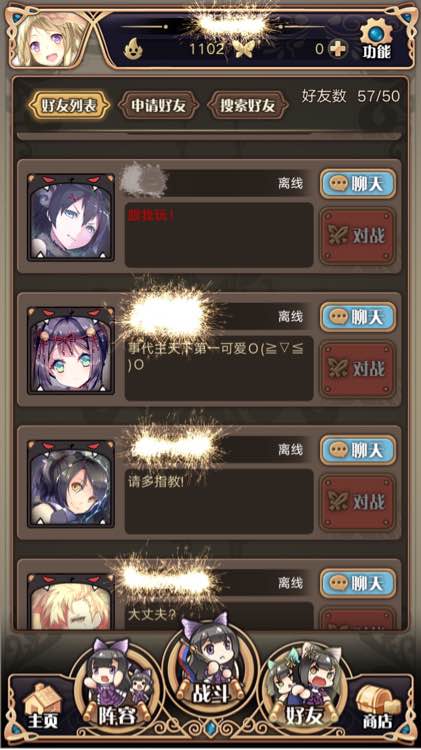The image size is (421, 750).
Task: Open the 好友 friends icon
Action: pos(304,685)
